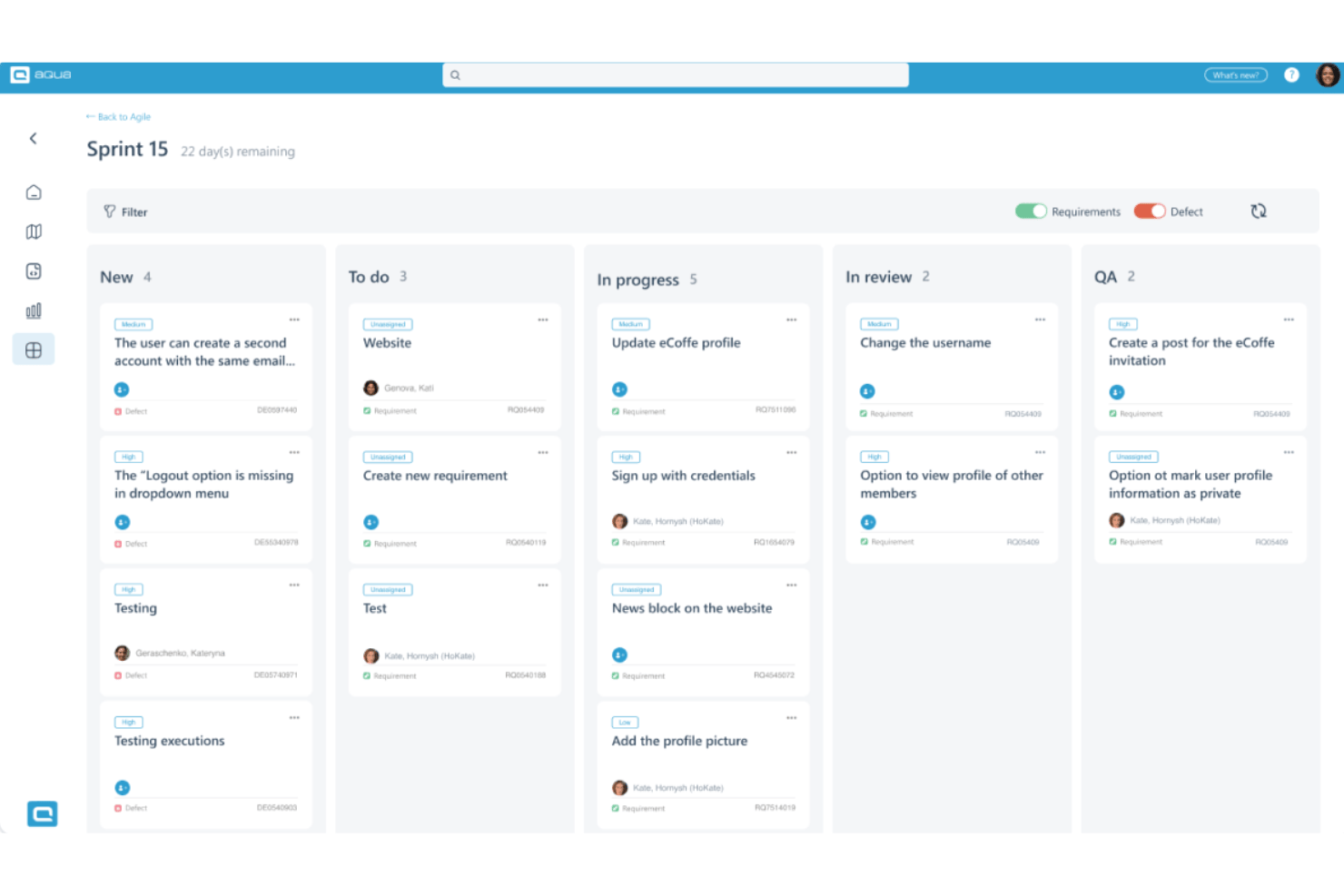Image resolution: width=1344 pixels, height=896 pixels.
Task: Click the RQ7514019 requirement ID
Action: click(775, 808)
